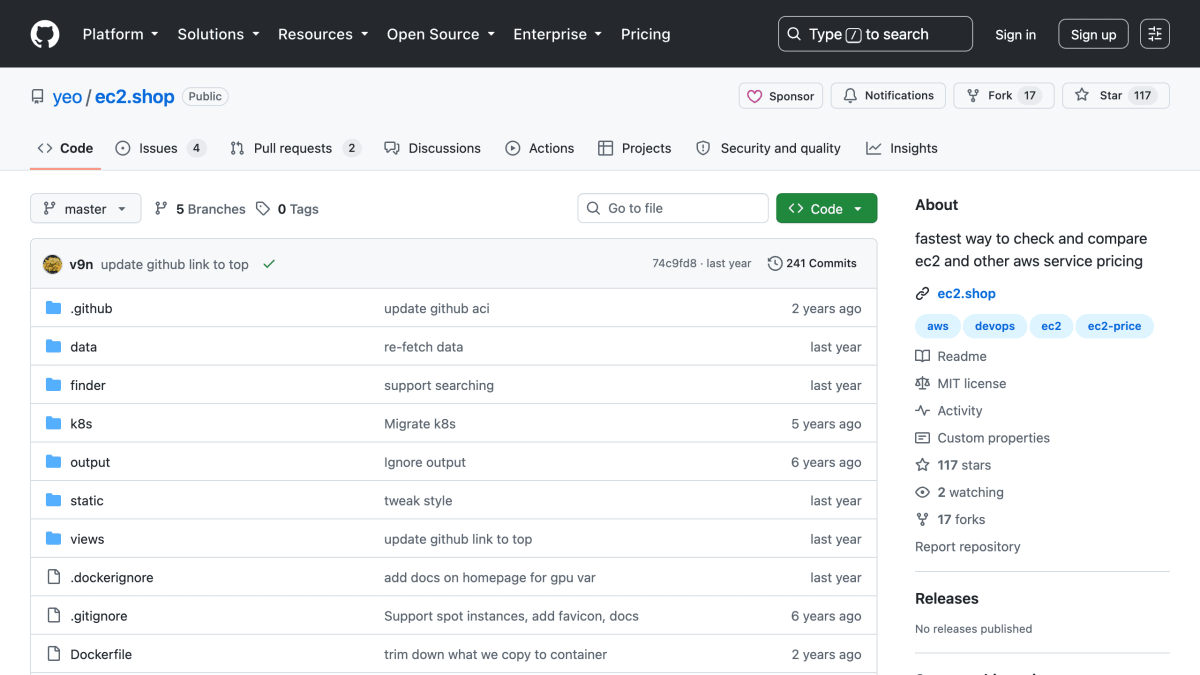This screenshot has width=1200, height=675.
Task: Click the scale icon beside MIT license
Action: click(x=922, y=383)
